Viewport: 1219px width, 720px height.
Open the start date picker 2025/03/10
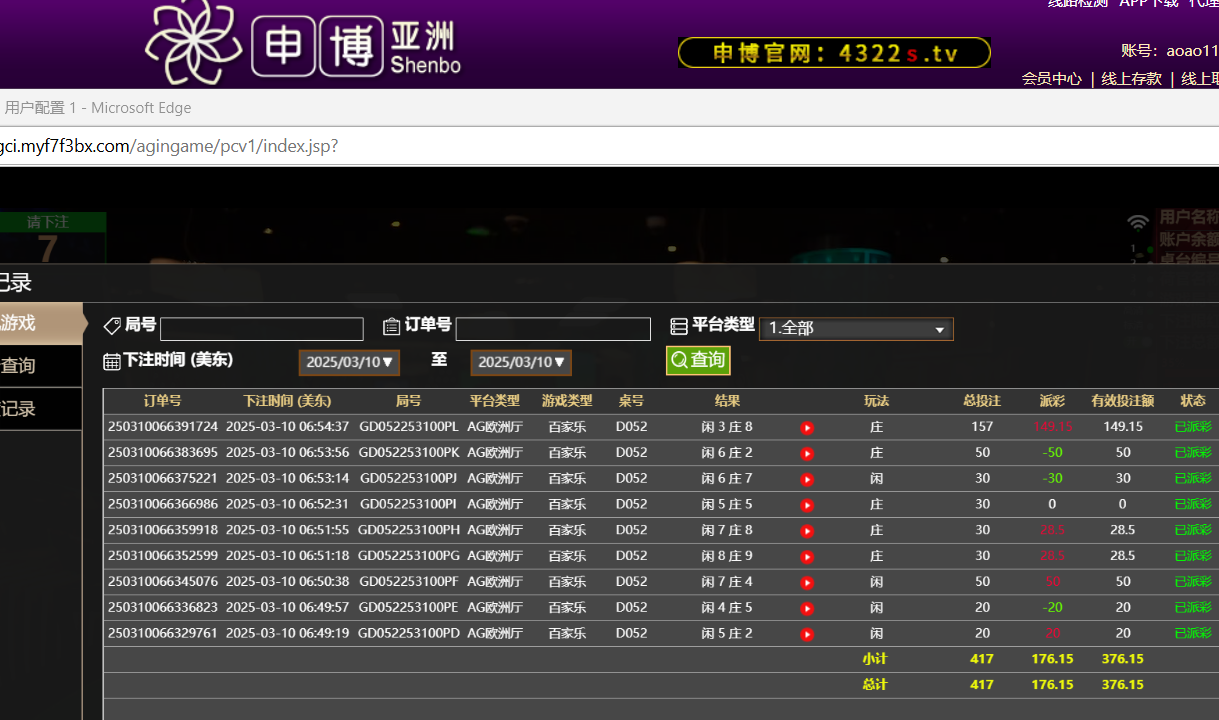[x=350, y=362]
